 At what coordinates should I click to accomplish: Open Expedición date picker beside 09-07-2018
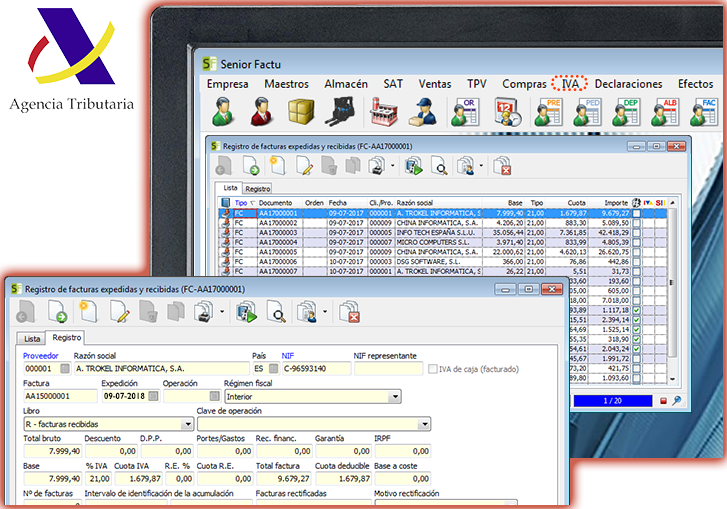click(x=153, y=396)
